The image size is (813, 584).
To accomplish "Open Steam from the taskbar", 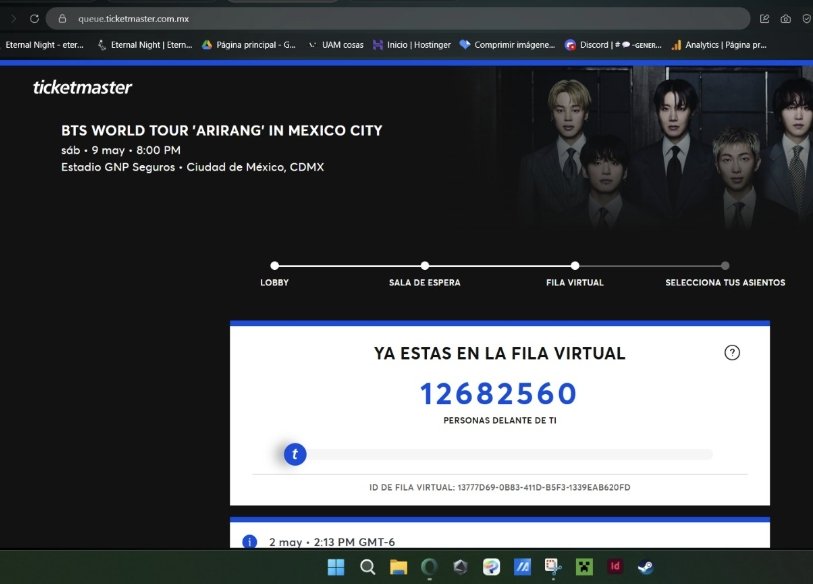I will [646, 567].
